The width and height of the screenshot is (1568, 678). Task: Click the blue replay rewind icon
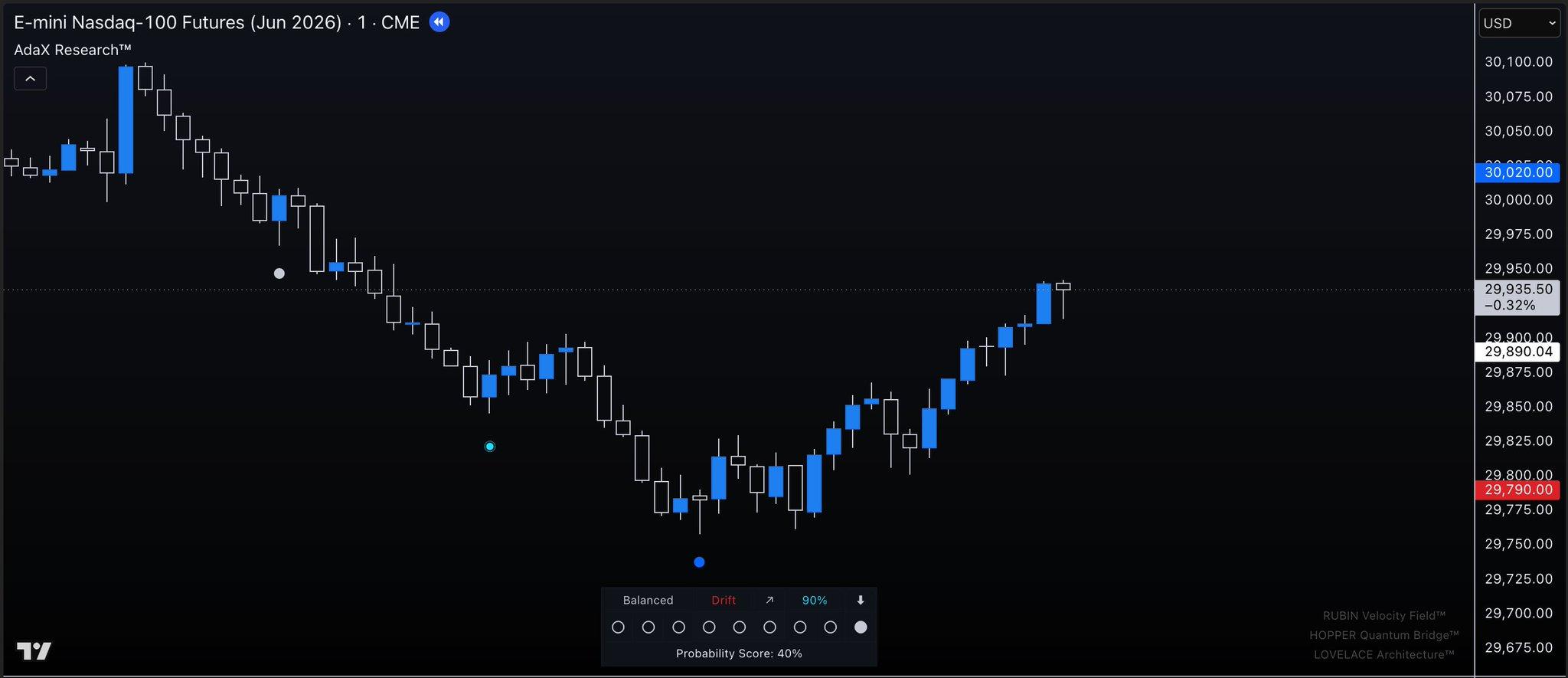(439, 22)
